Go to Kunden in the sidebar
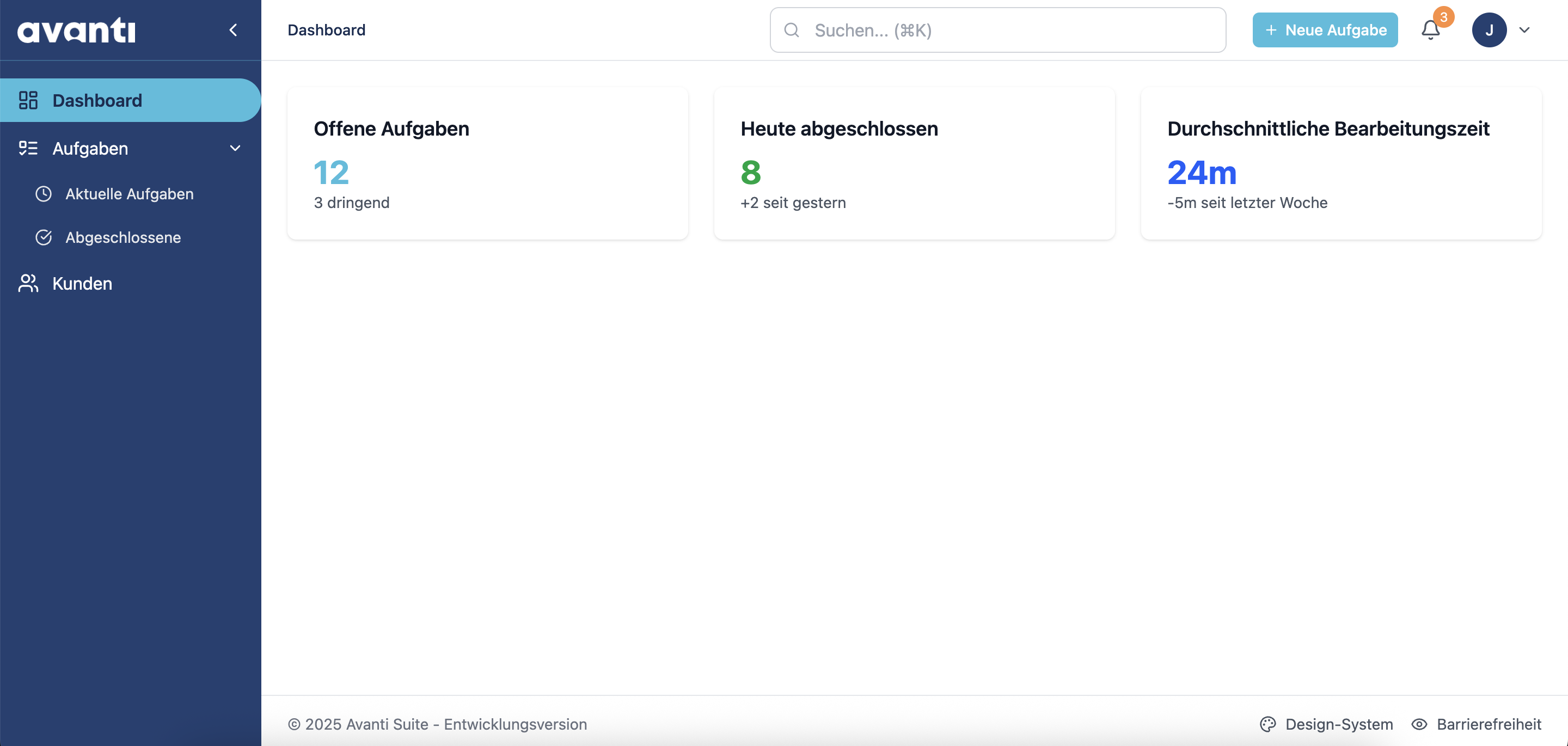This screenshot has height=746, width=1568. [82, 283]
